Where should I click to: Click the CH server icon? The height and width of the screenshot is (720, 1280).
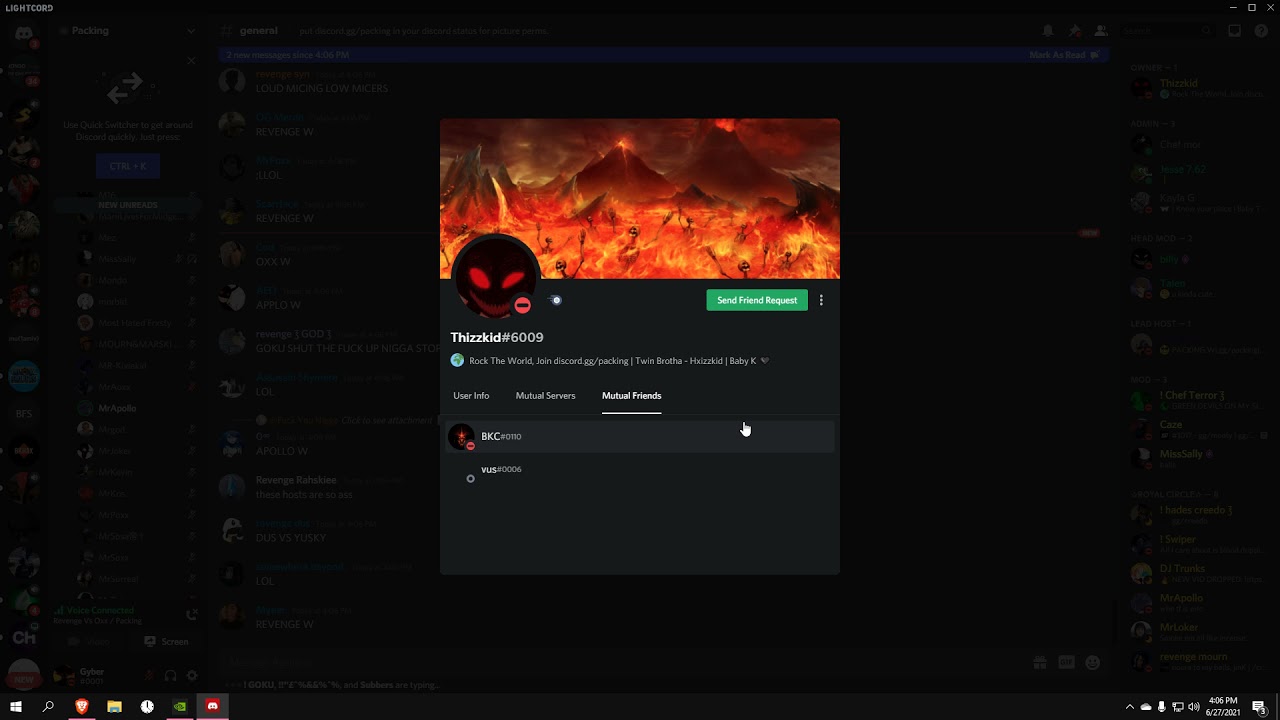point(24,637)
